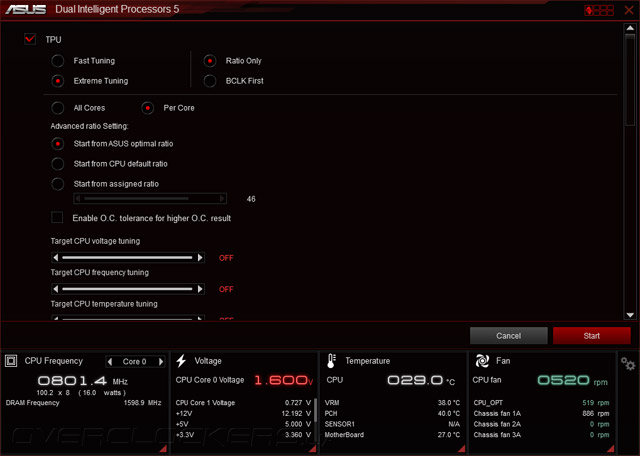
Task: Decrease Target CPU frequency tuning
Action: [56, 289]
